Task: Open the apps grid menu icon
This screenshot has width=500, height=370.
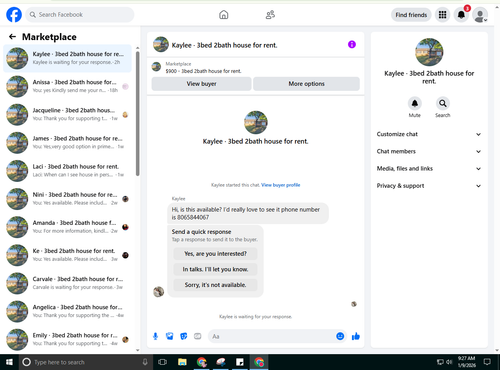Action: (442, 15)
